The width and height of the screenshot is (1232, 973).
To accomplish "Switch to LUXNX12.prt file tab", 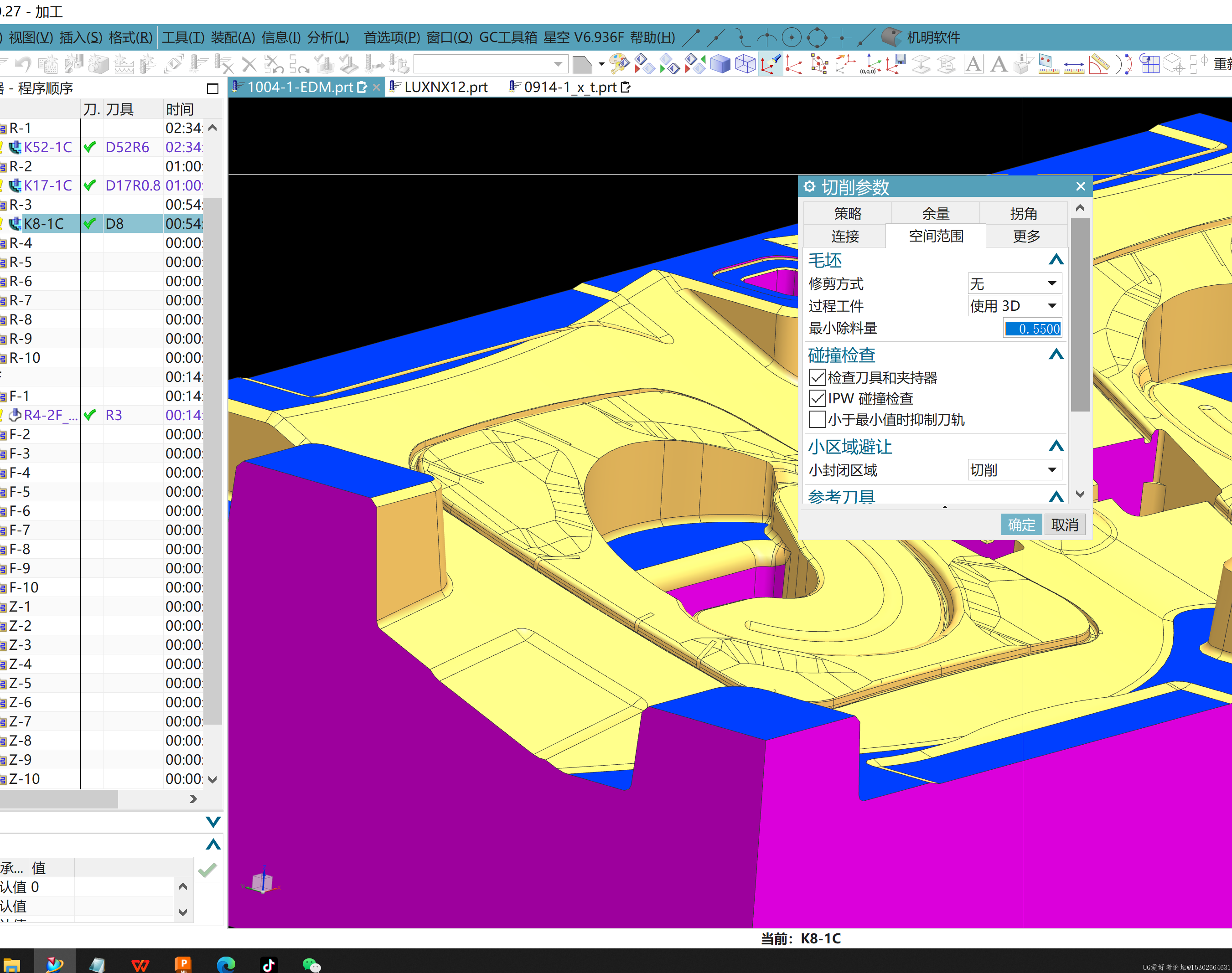I will pyautogui.click(x=440, y=87).
